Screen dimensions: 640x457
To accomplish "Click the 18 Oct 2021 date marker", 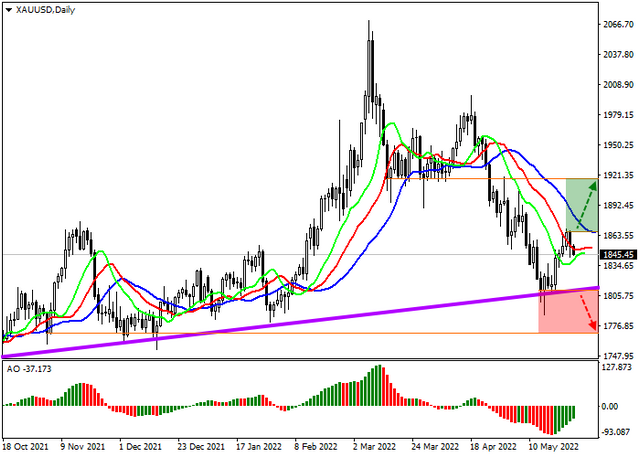I will (25, 447).
